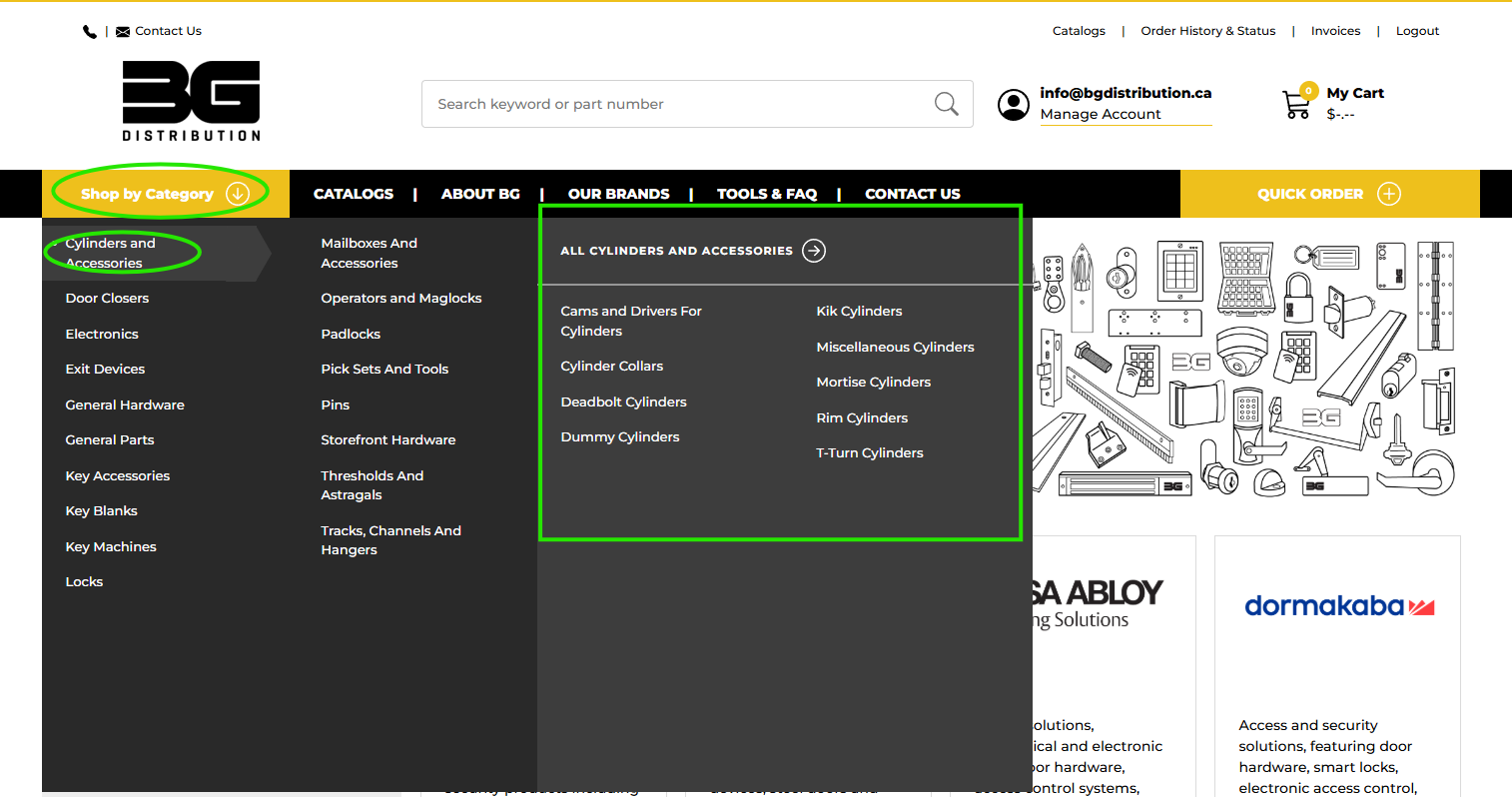The height and width of the screenshot is (797, 1512).
Task: Click the phone icon in top bar
Action: point(90,32)
